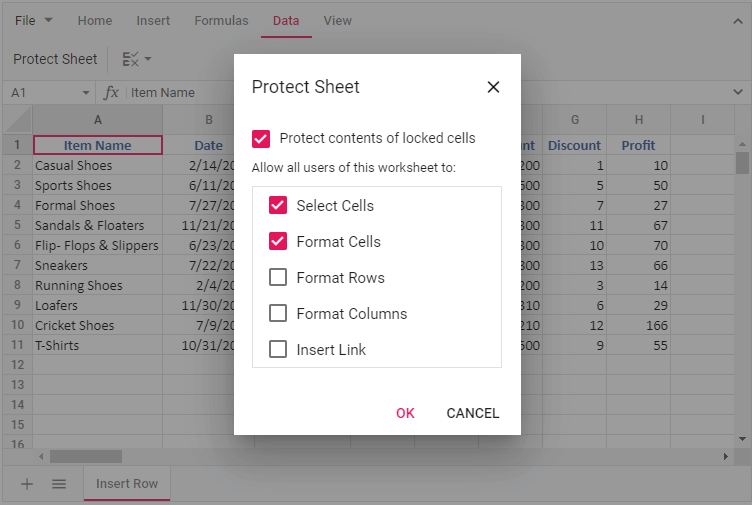The image size is (752, 505).
Task: Open the File menu dropdown
Action: tap(34, 20)
